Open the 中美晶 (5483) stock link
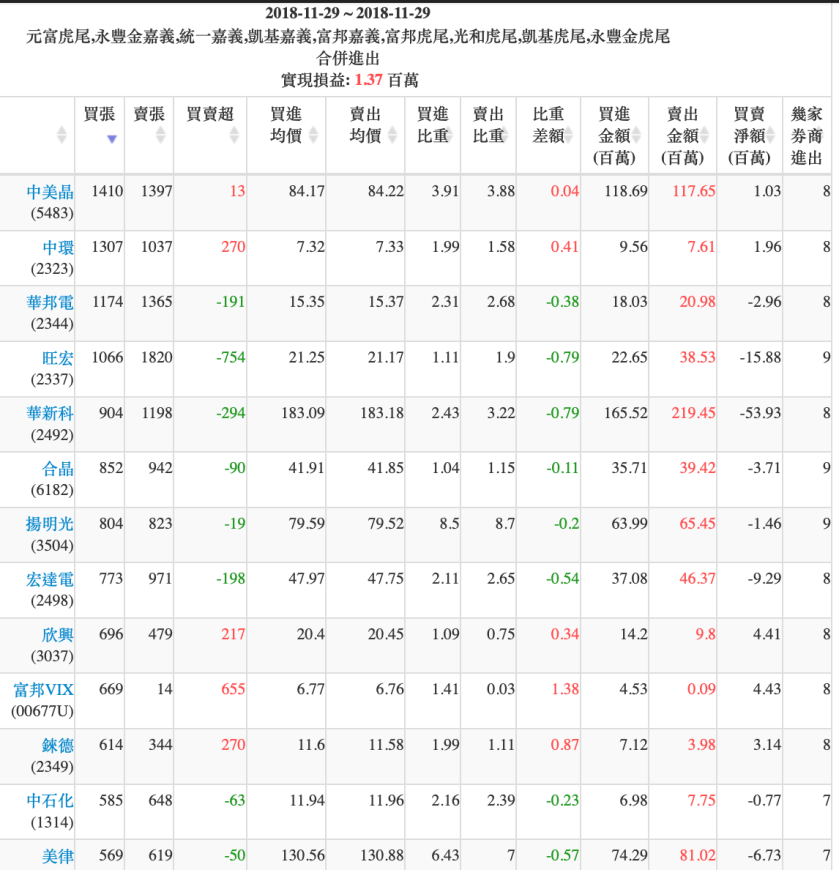Viewport: 839px width, 870px height. pyautogui.click(x=49, y=192)
